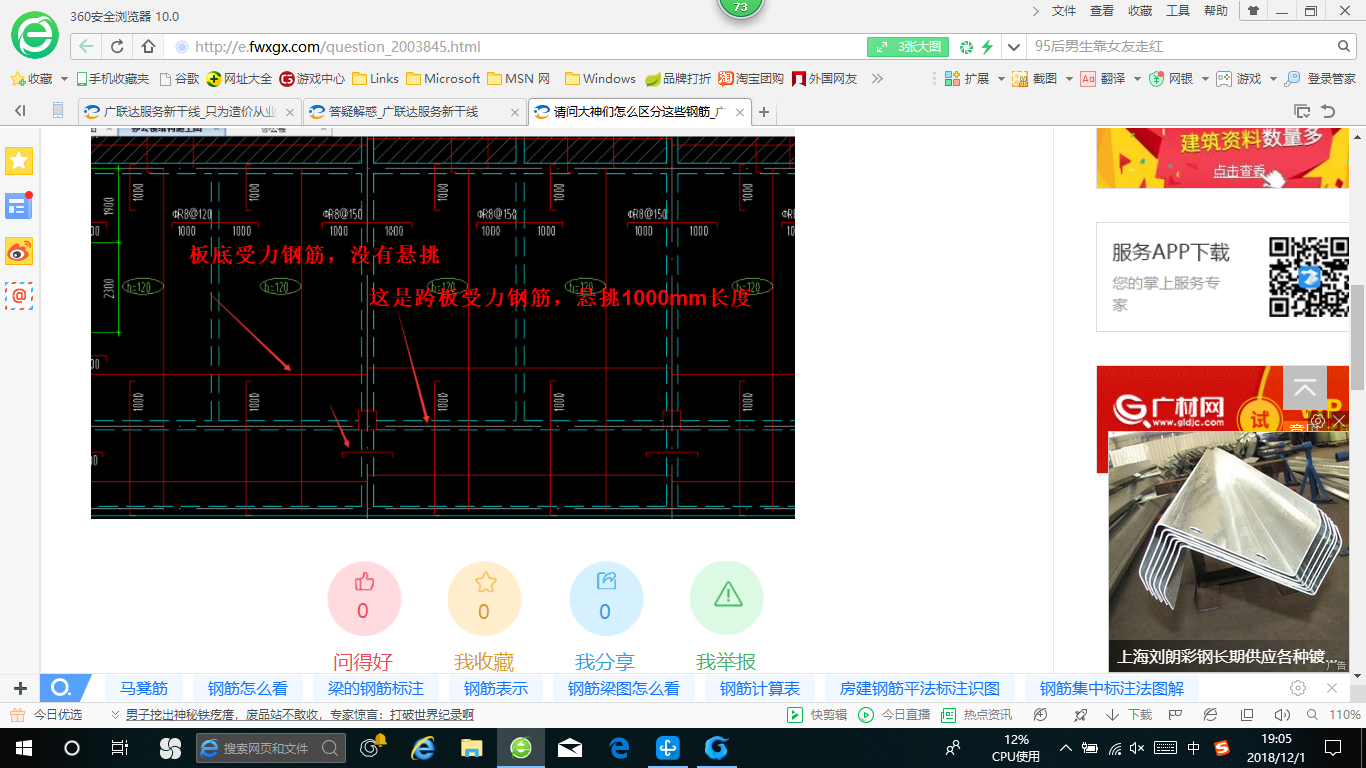Open the suggestion bar settings gear
Screen dimensions: 1366x768
click(x=1298, y=688)
